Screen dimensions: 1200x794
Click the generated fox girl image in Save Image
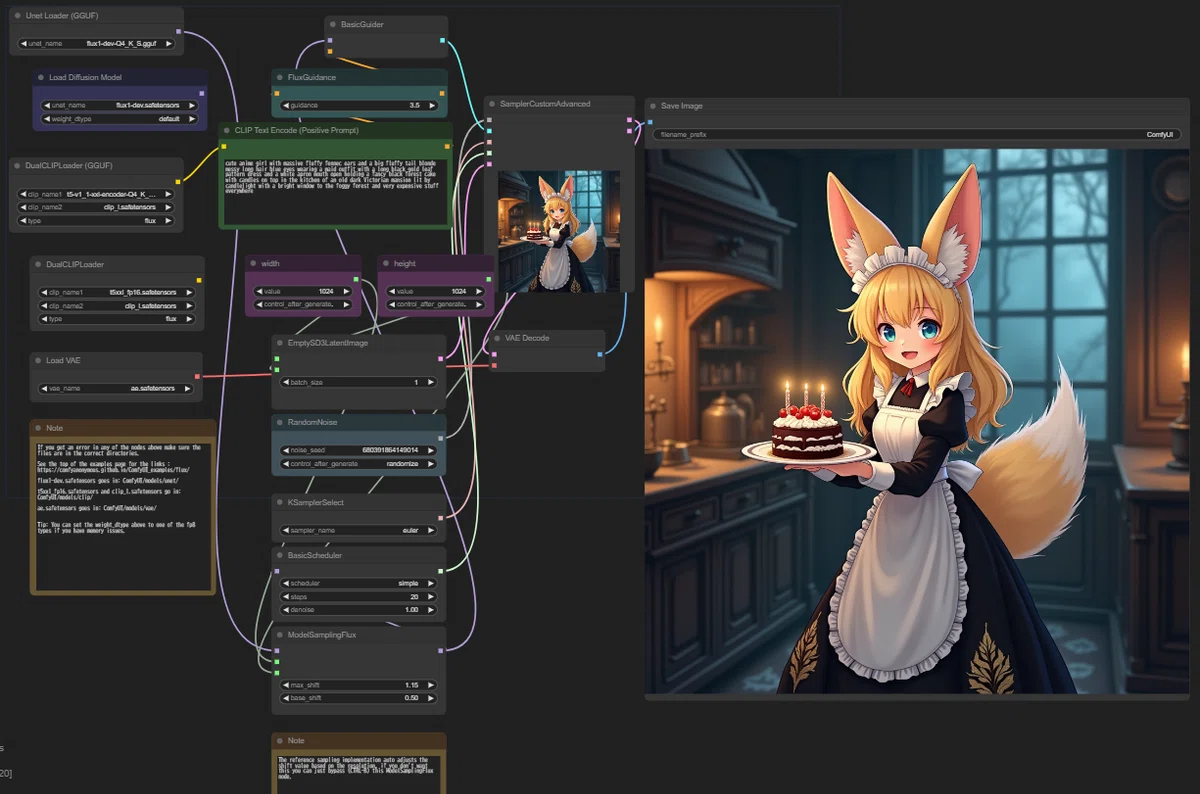tap(917, 421)
